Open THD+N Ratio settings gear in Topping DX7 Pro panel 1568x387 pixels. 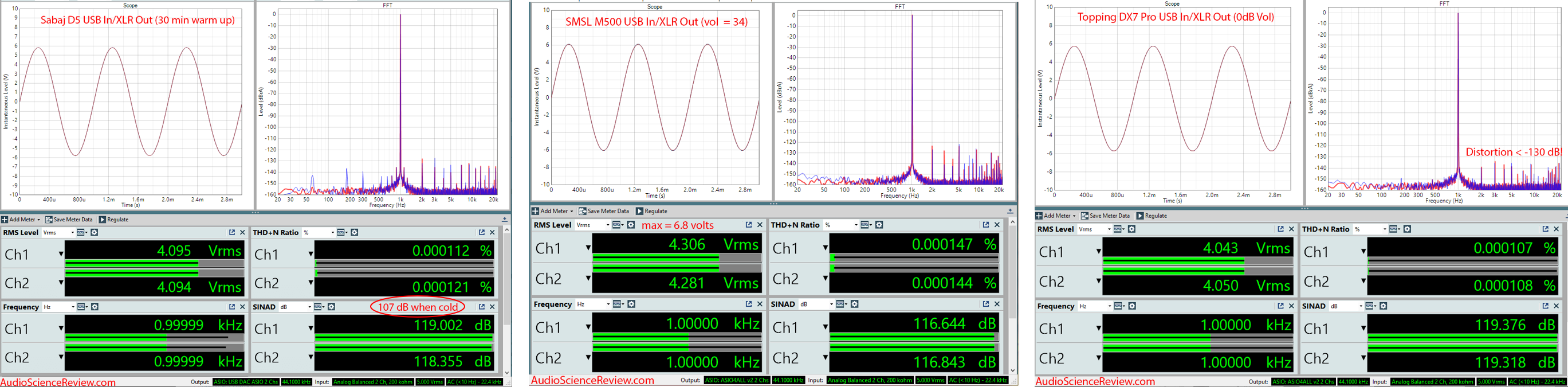[x=1406, y=229]
